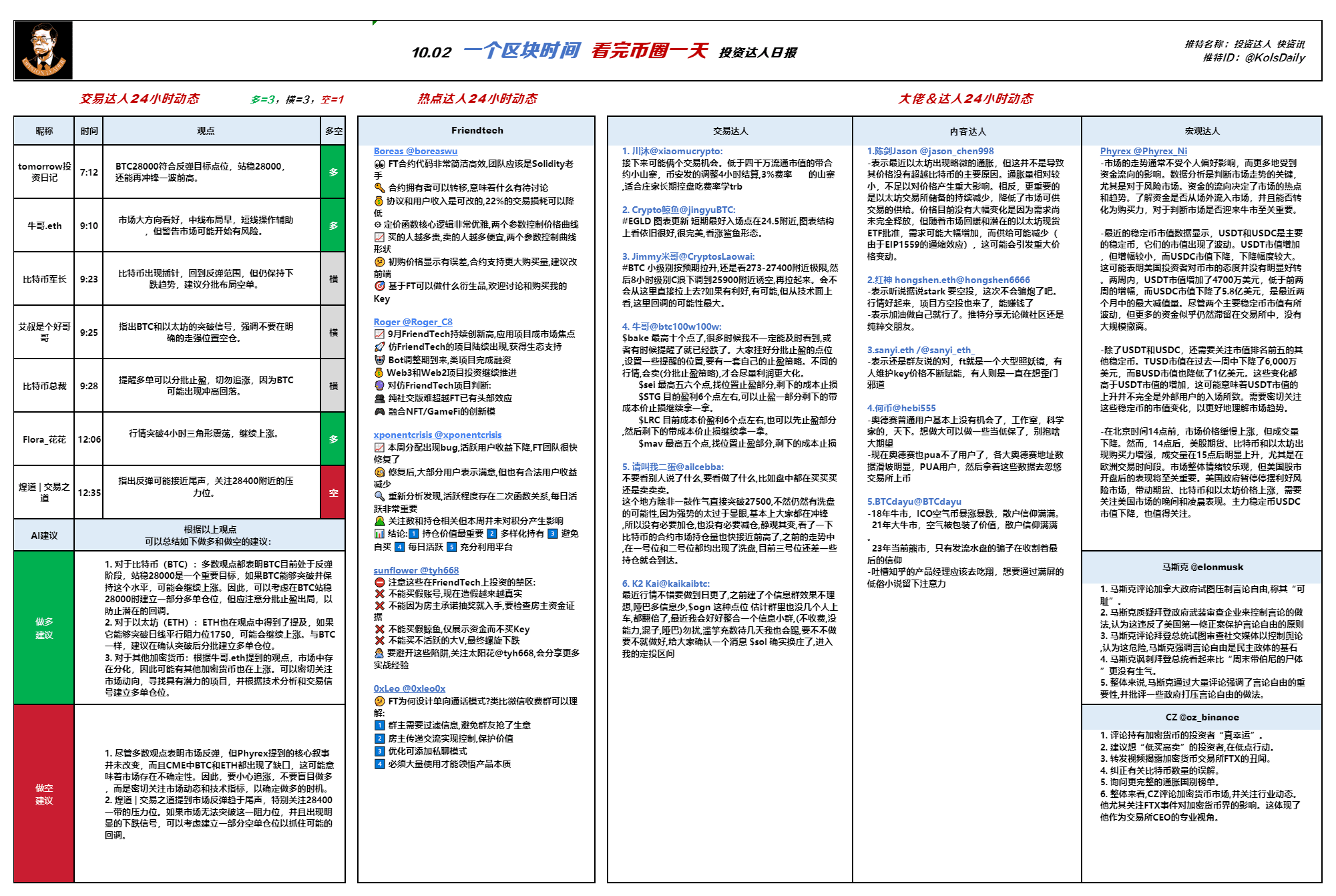Click the robot emoji before Bot调整期到来

[x=379, y=359]
